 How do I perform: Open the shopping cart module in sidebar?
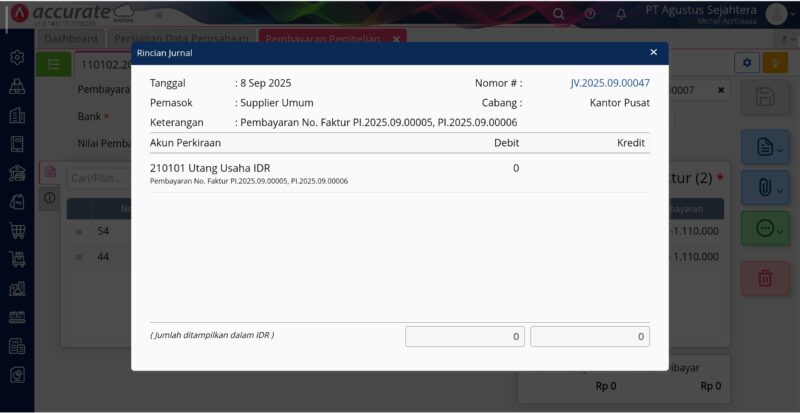(17, 230)
